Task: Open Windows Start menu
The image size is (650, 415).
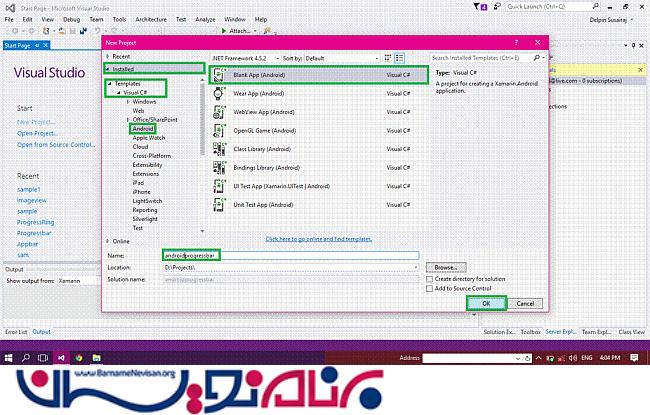Action: coord(8,358)
